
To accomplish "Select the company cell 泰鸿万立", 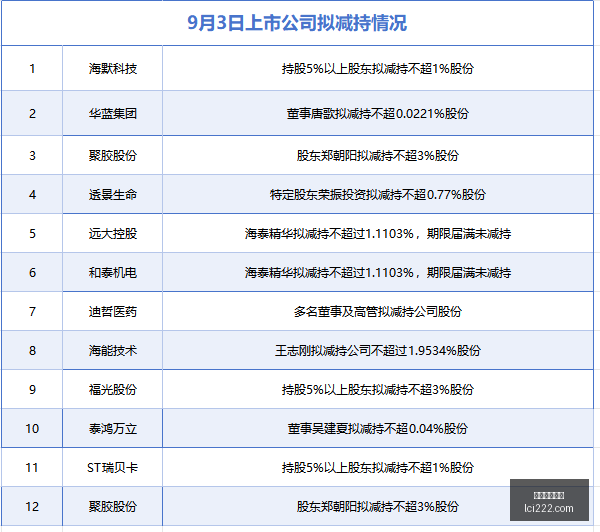I will click(112, 429).
